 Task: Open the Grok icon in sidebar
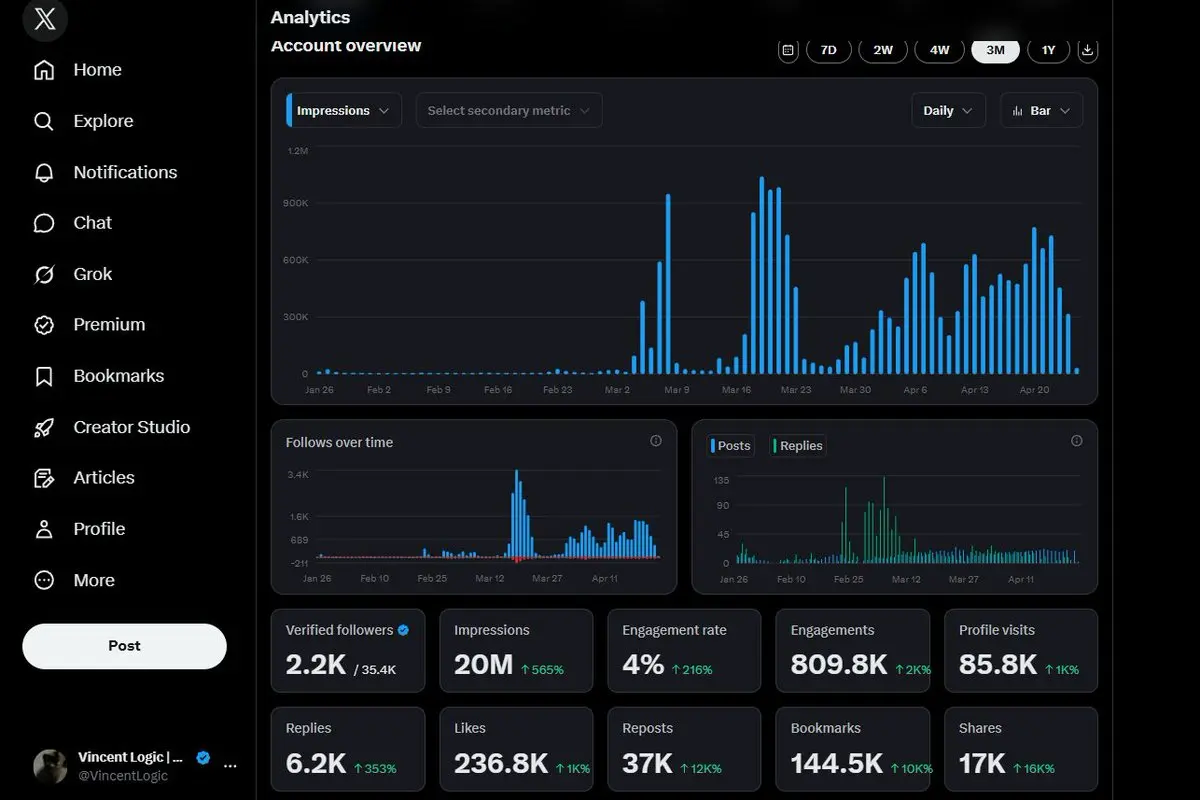point(44,274)
